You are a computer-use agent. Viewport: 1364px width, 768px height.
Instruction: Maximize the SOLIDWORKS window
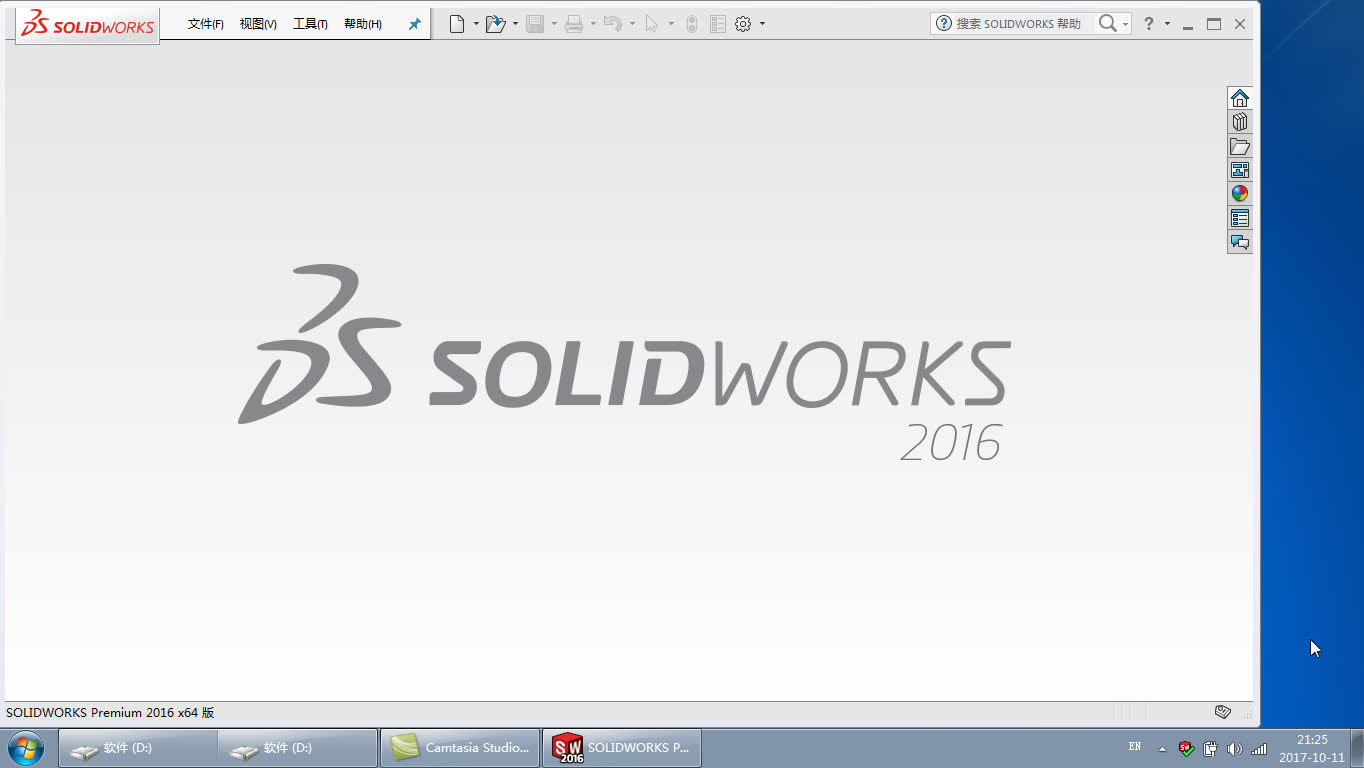point(1214,24)
